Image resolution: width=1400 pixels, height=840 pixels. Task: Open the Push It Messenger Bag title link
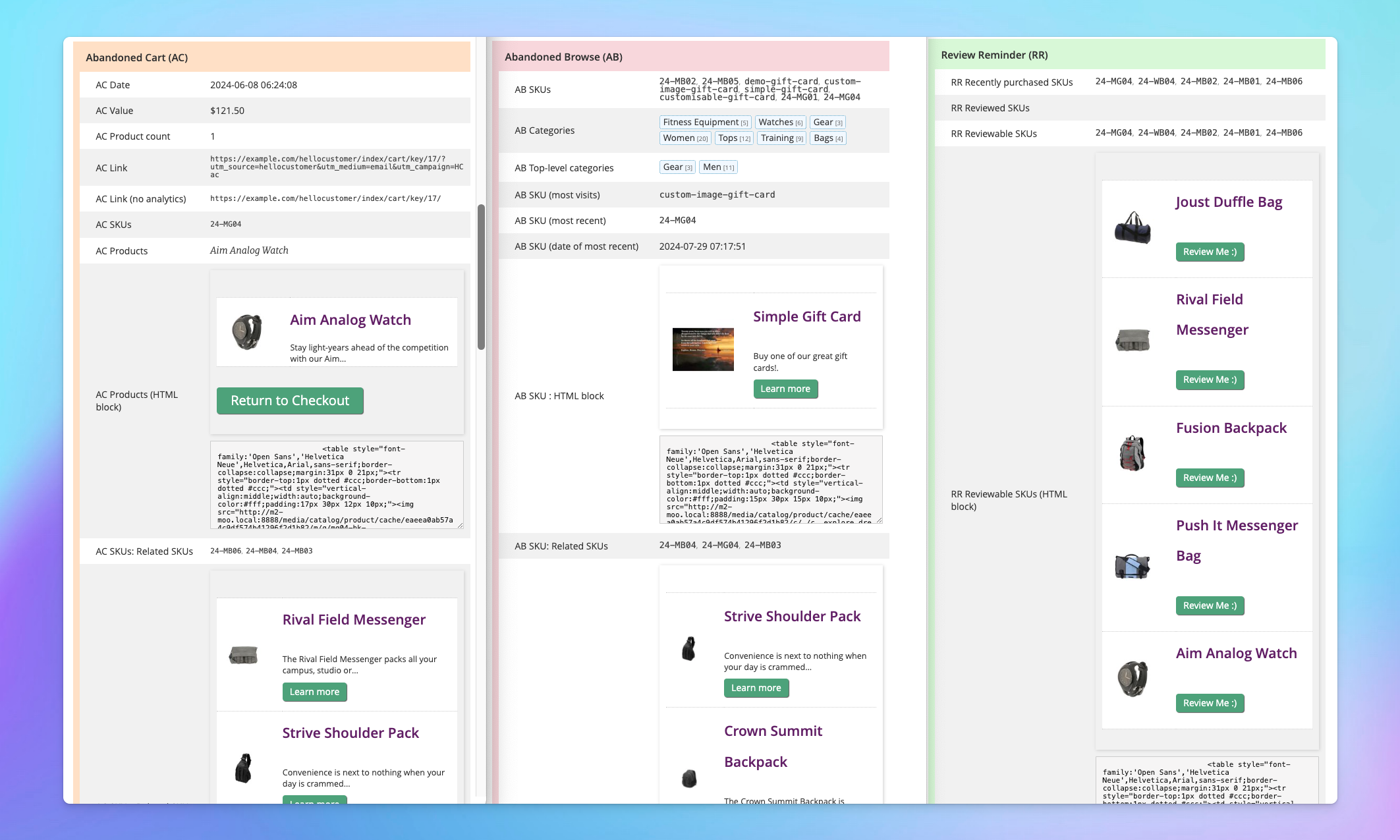click(x=1237, y=541)
